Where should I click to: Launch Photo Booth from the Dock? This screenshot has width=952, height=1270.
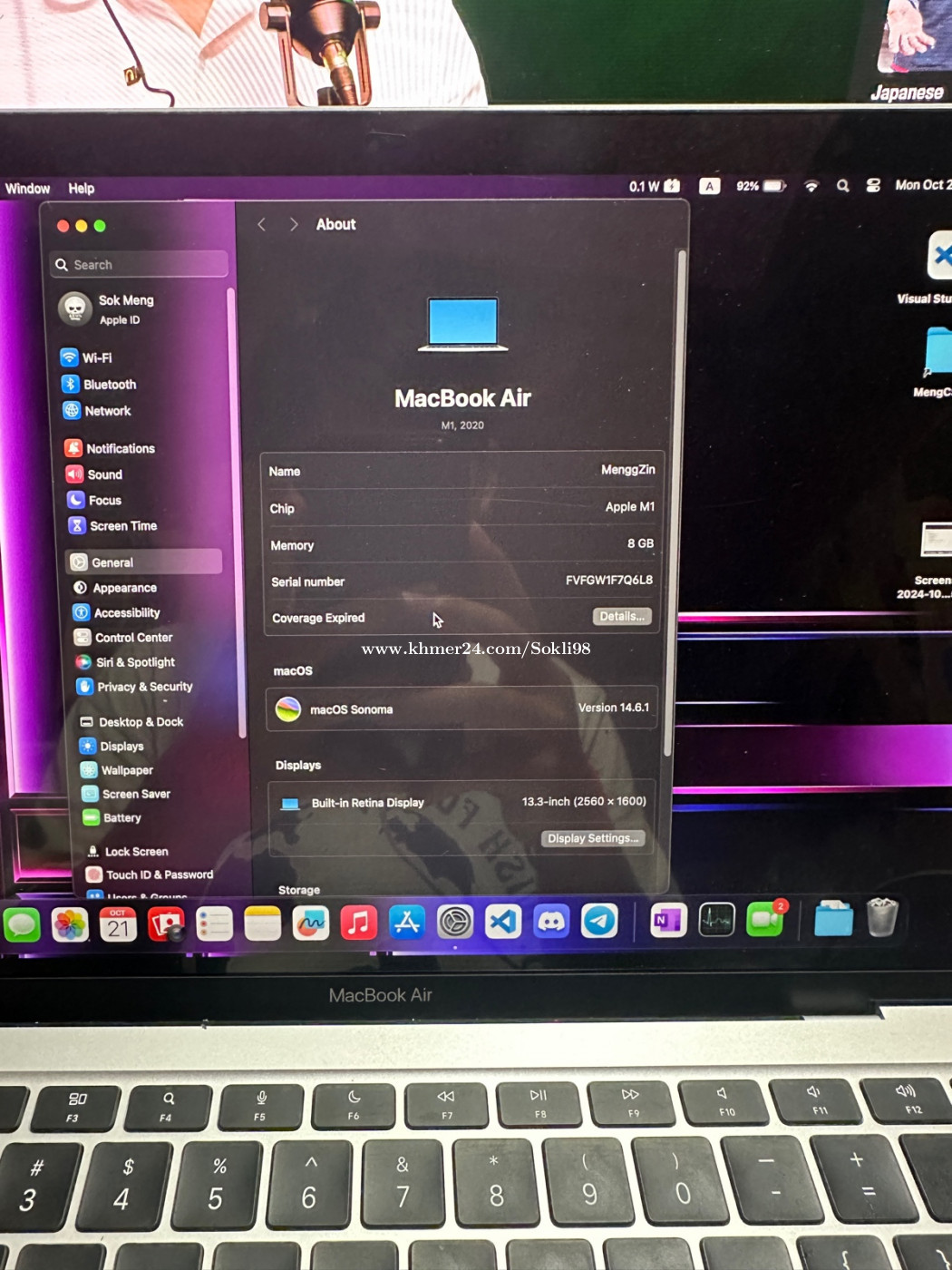(166, 924)
